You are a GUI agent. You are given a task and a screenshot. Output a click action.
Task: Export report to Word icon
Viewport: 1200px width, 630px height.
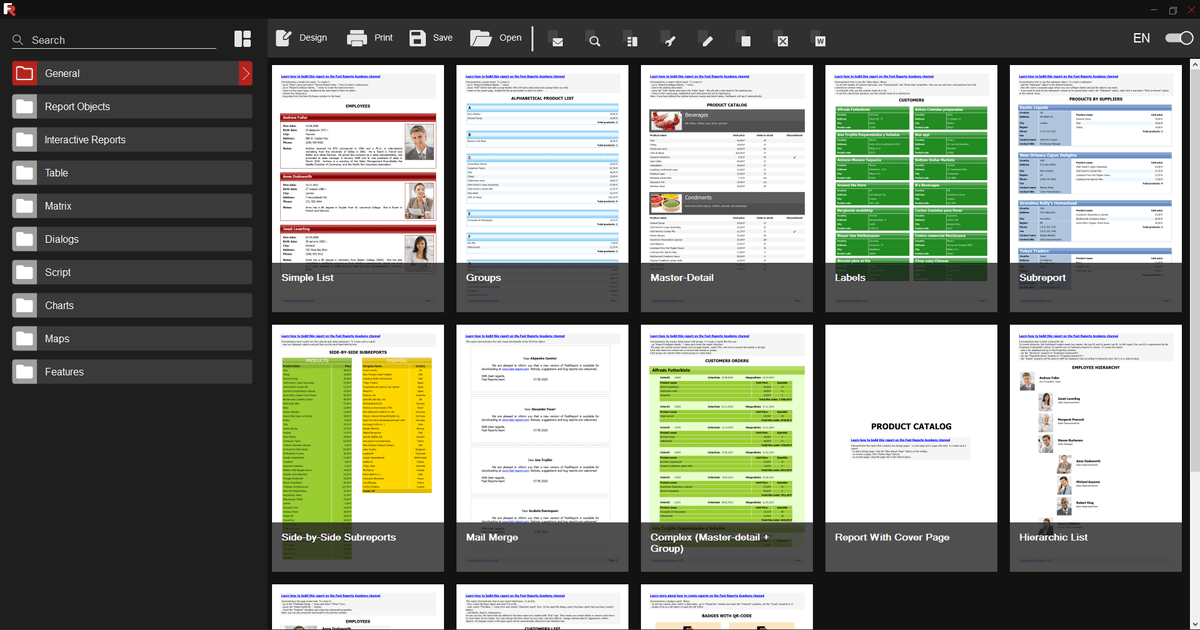pos(820,41)
